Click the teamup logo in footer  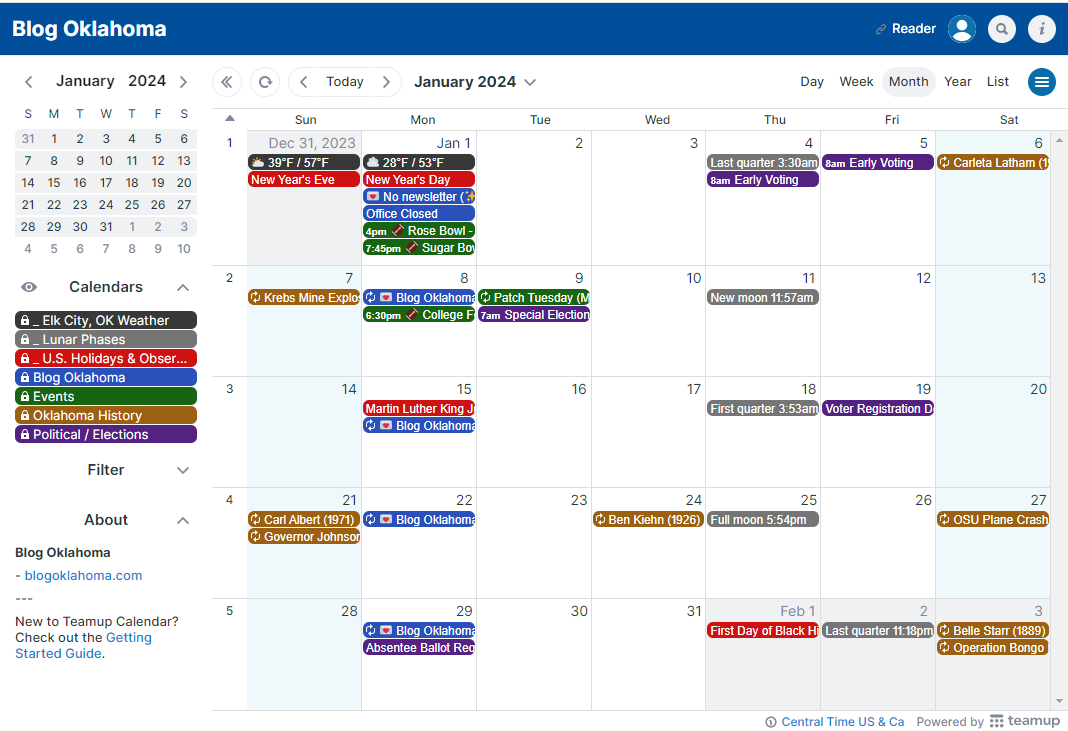[1024, 721]
